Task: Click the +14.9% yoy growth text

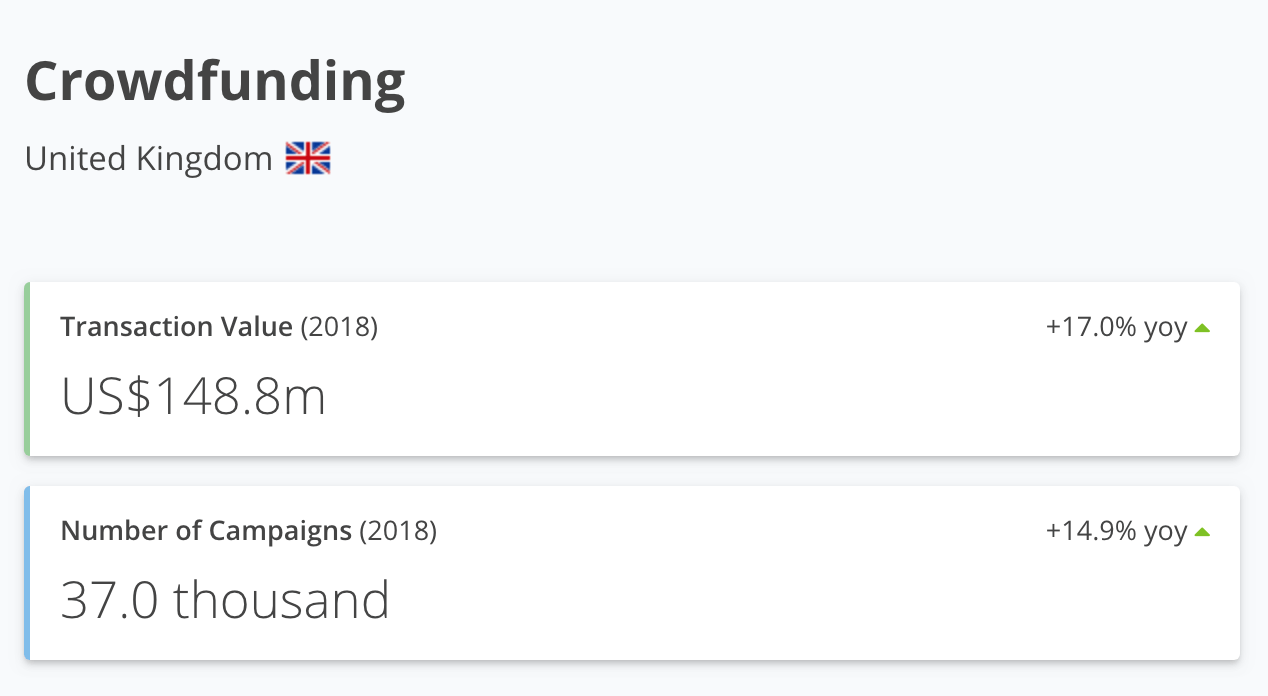Action: point(1116,531)
